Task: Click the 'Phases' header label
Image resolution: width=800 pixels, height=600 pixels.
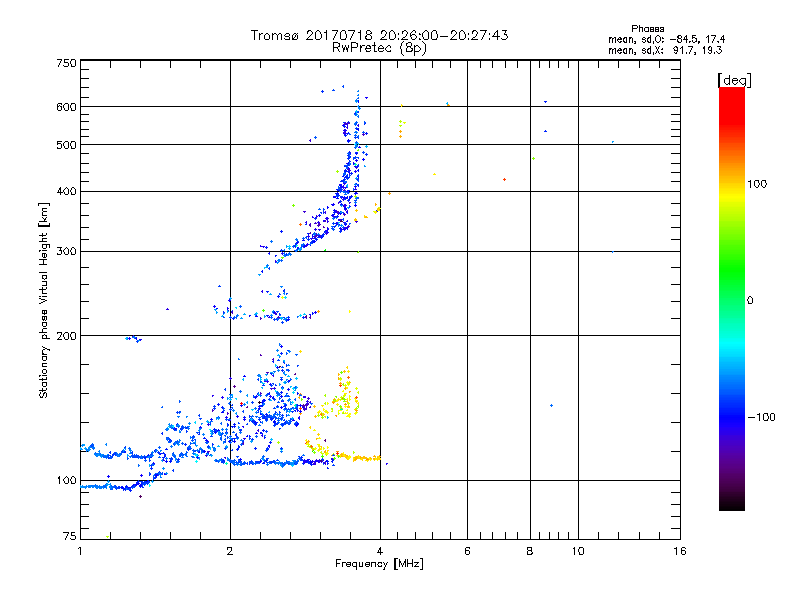Action: coord(647,29)
